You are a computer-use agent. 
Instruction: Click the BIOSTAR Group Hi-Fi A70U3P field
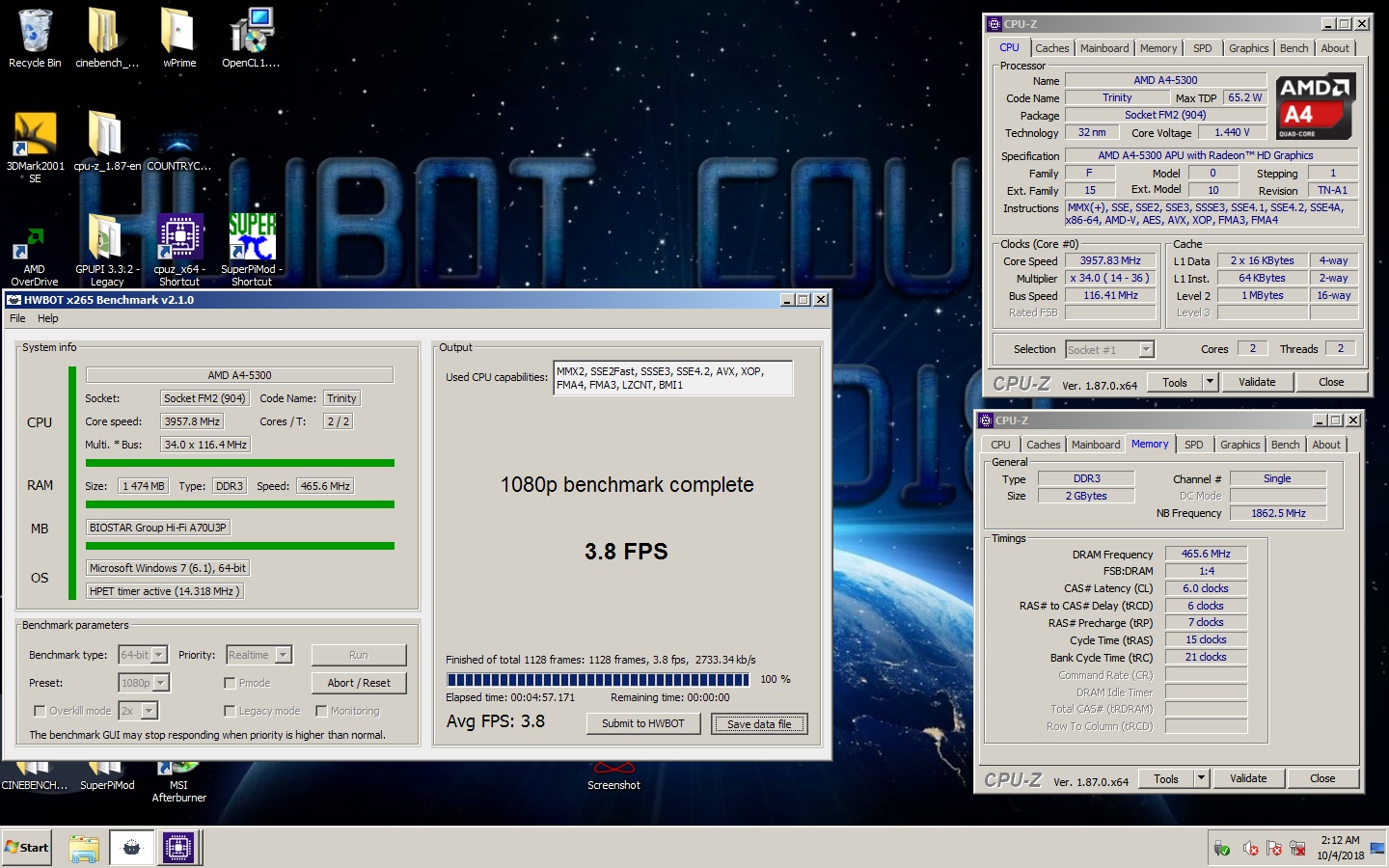[158, 528]
